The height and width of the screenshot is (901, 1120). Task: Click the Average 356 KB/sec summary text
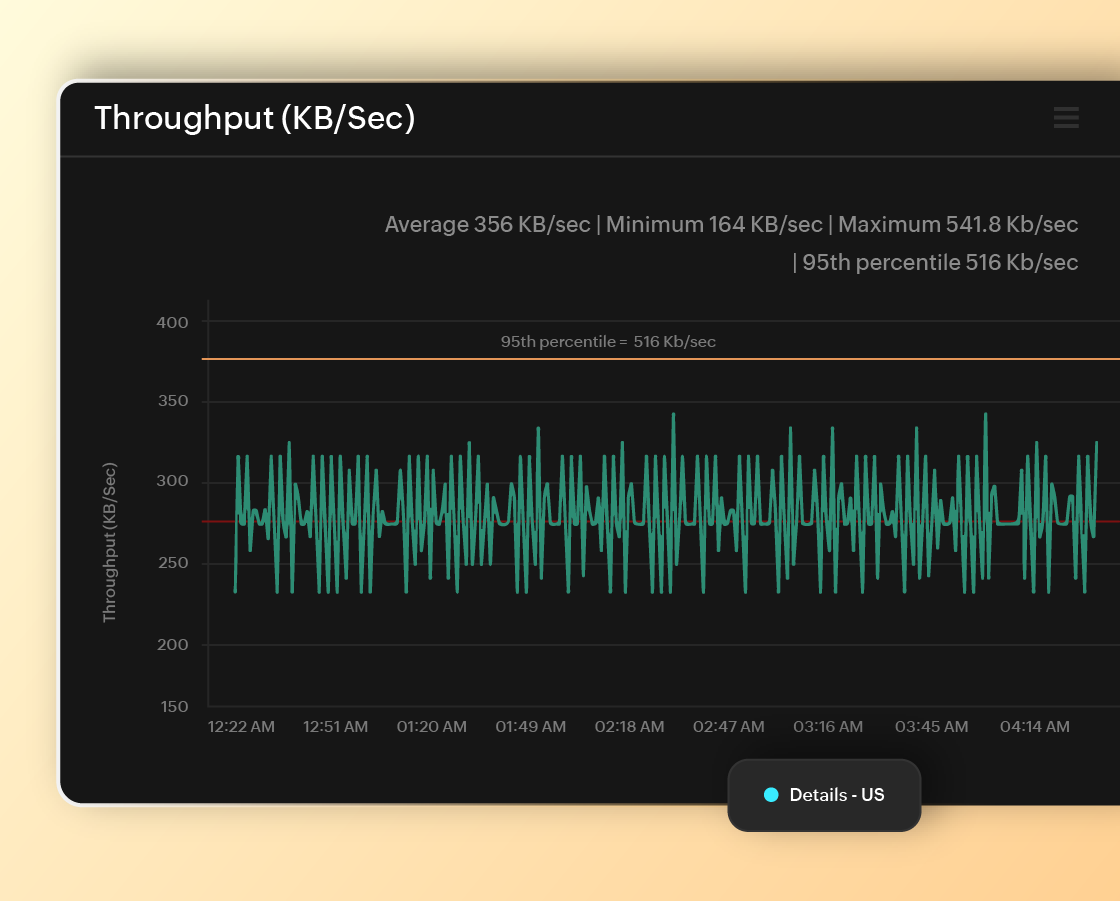487,224
